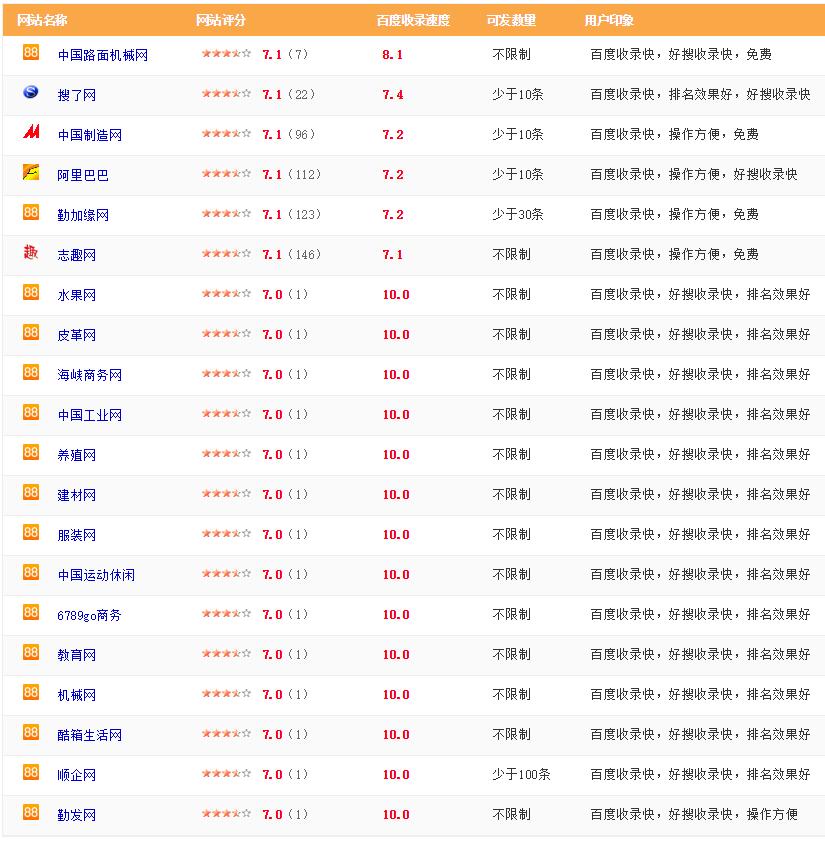This screenshot has width=825, height=841.
Task: Open the 中国制造网 link
Action: 90,135
